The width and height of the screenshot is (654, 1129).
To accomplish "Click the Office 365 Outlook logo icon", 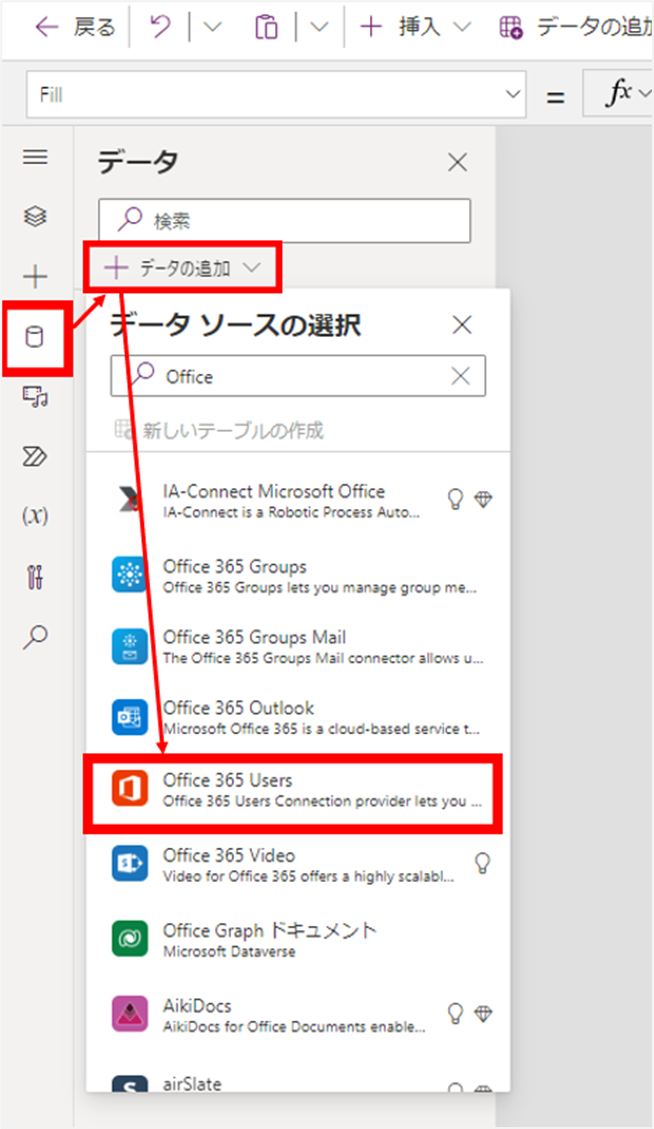I will coord(130,716).
